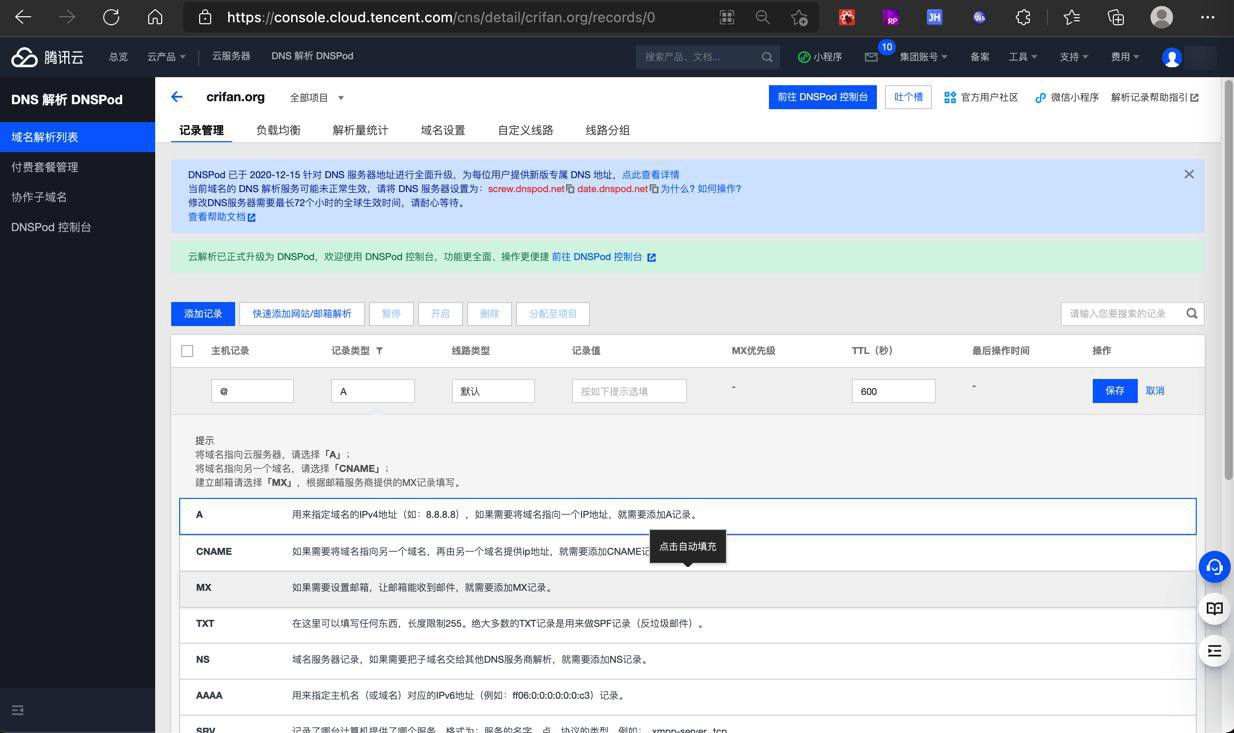
Task: Click the record search magnifier icon
Action: pyautogui.click(x=1192, y=313)
